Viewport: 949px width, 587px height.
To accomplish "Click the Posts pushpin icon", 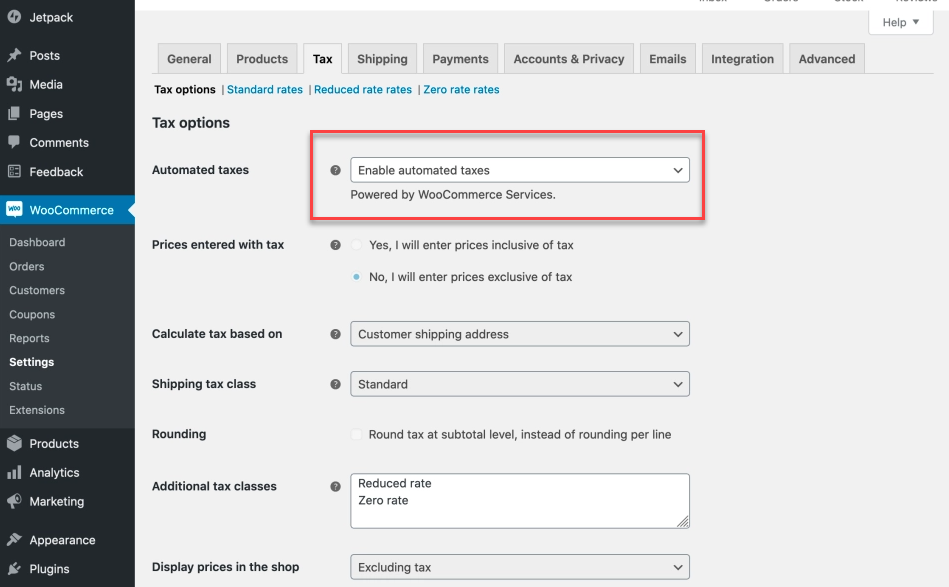I will point(14,55).
